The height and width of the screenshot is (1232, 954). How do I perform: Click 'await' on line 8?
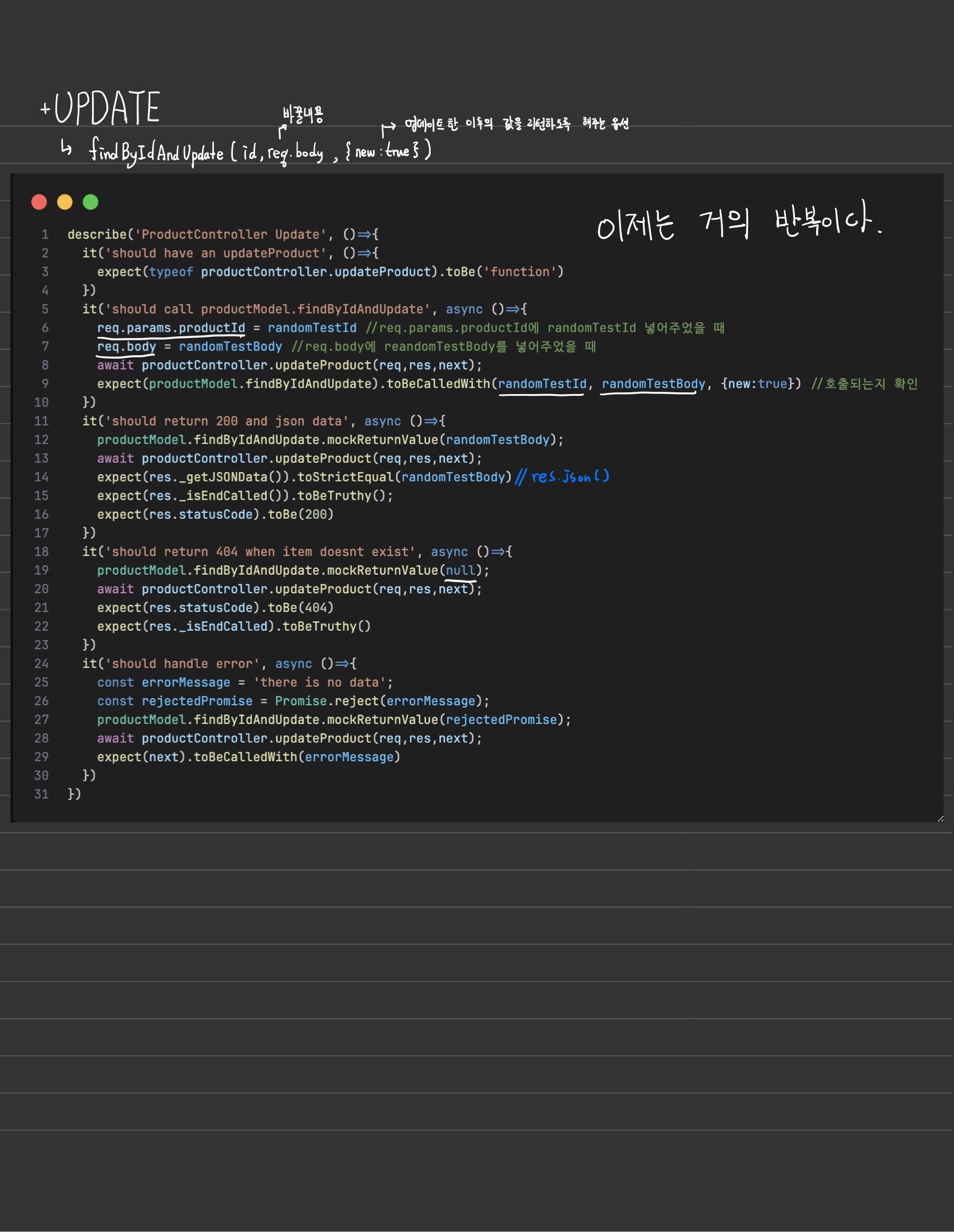pyautogui.click(x=116, y=365)
